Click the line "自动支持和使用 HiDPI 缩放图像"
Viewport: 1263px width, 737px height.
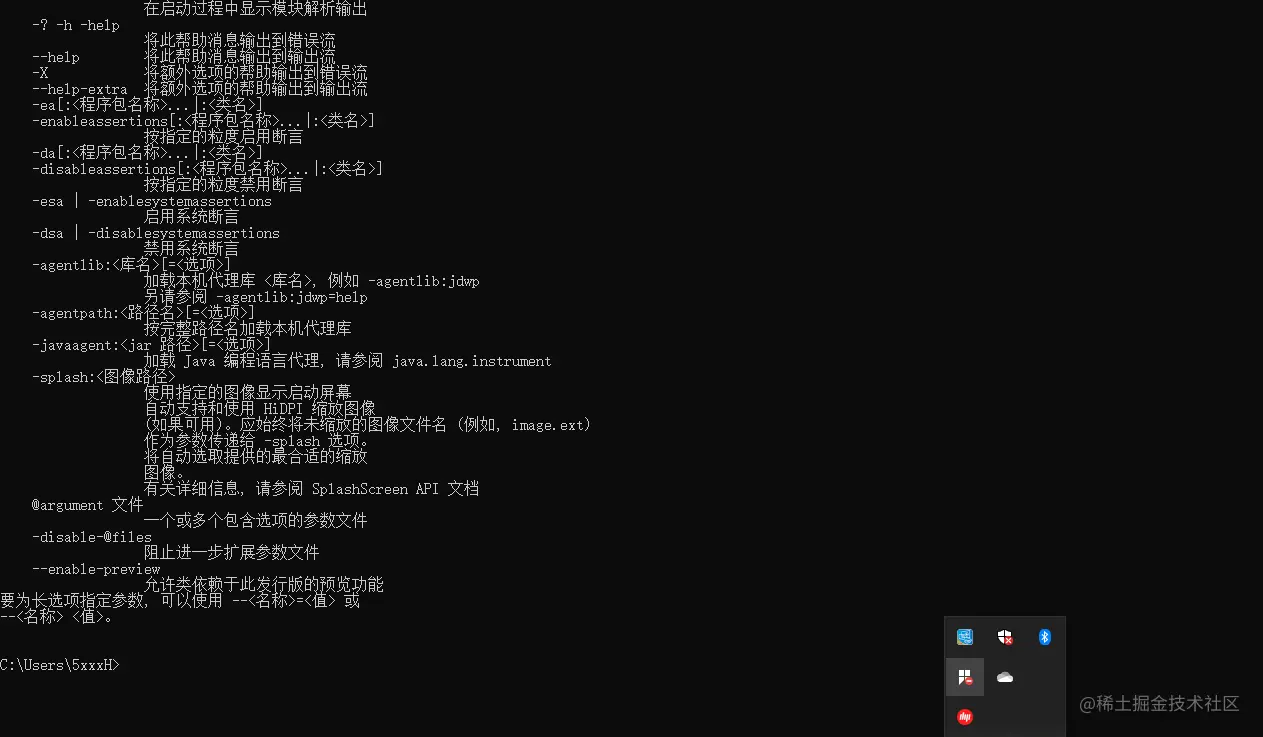click(260, 409)
